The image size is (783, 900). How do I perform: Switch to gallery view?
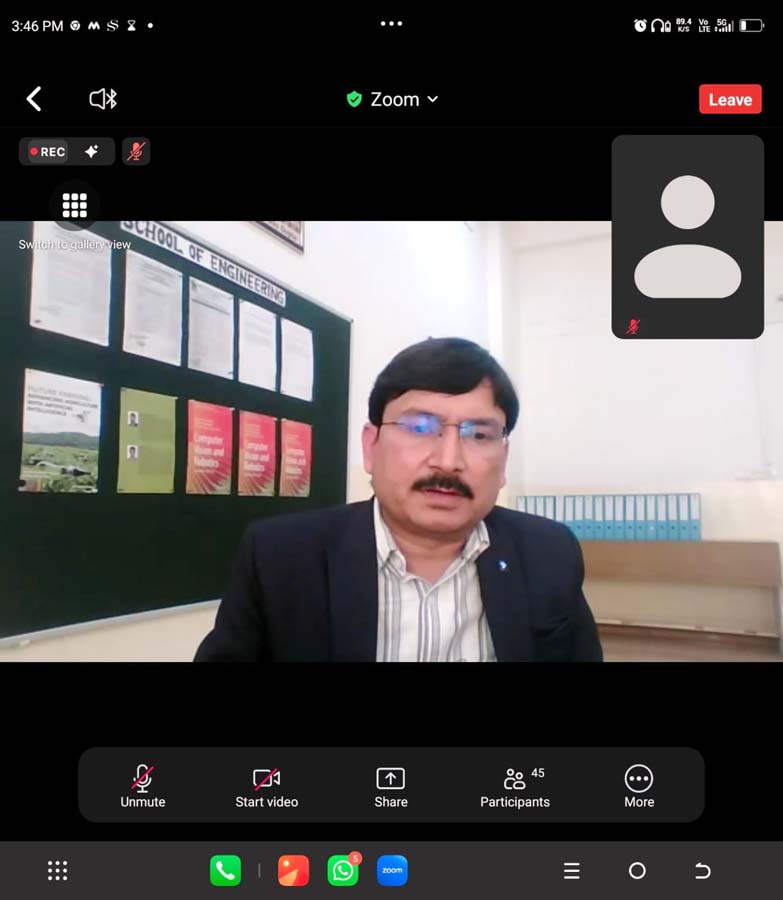point(75,206)
